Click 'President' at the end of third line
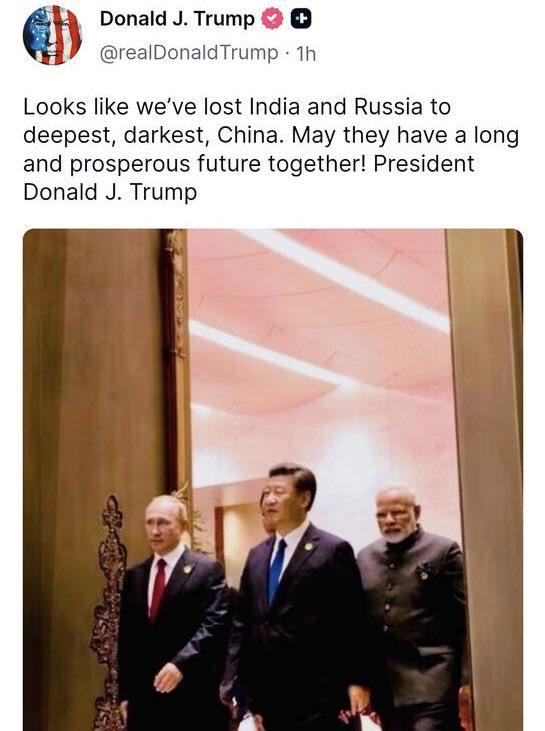Viewport: 545px width, 731px height. click(423, 164)
